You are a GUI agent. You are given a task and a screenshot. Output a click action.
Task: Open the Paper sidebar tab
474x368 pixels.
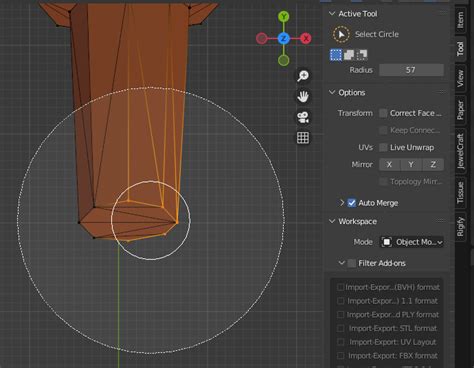460,110
